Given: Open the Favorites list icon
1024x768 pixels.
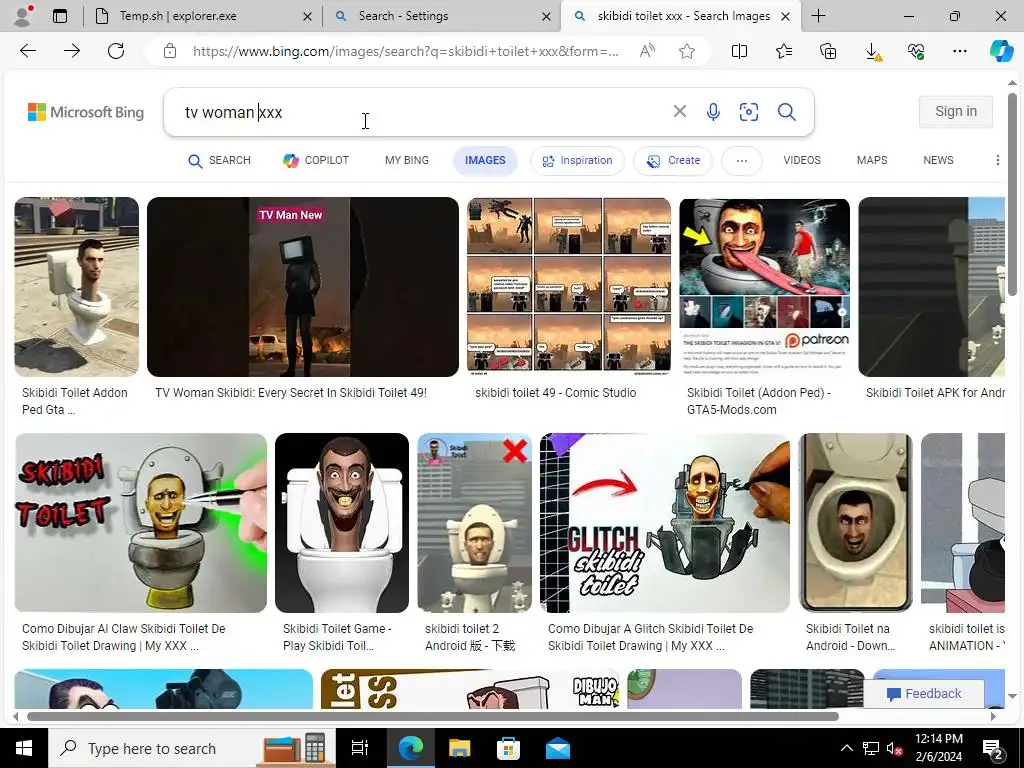Looking at the screenshot, I should 784,51.
